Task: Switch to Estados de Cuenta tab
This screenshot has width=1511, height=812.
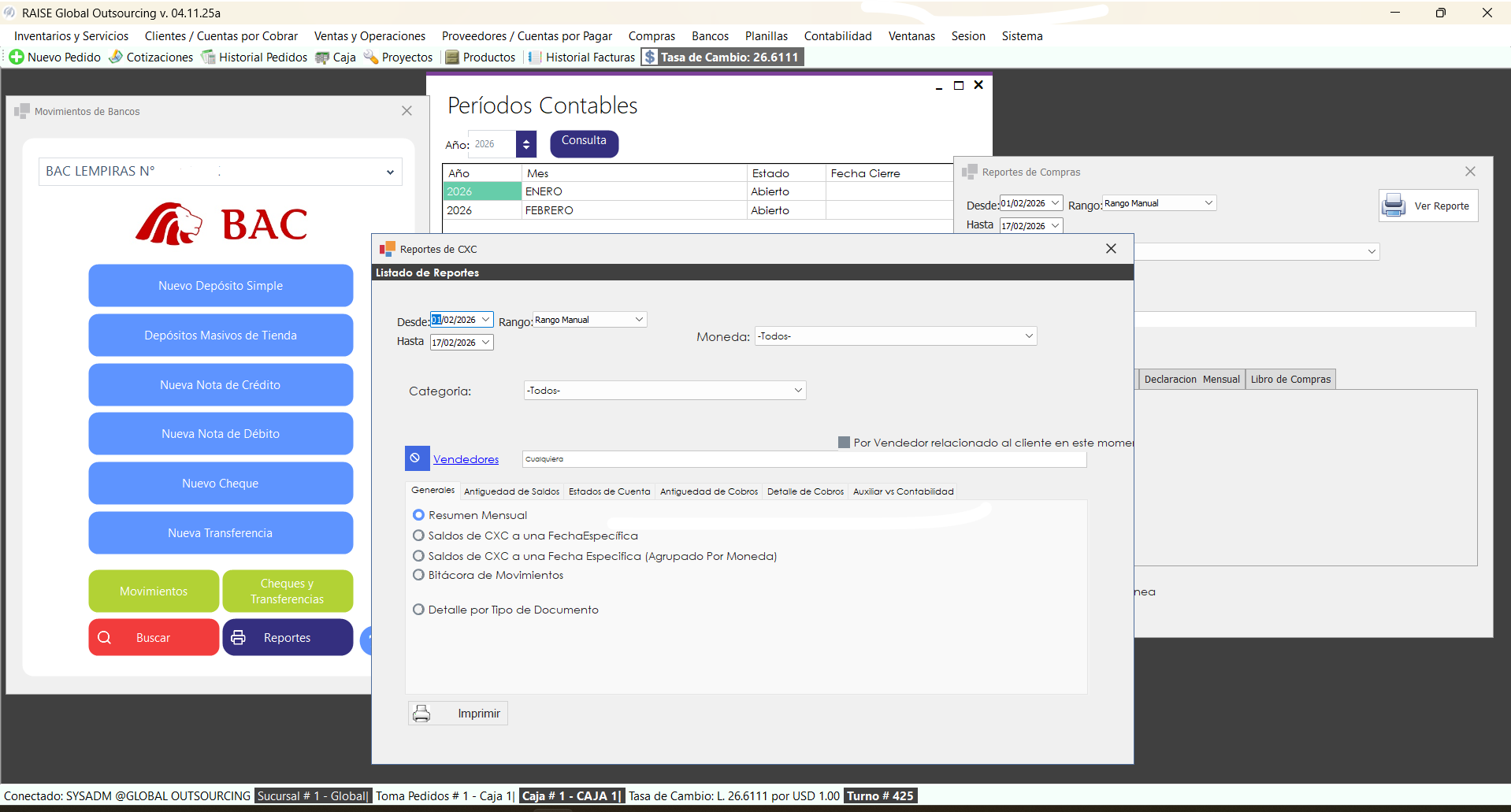Action: (x=610, y=491)
